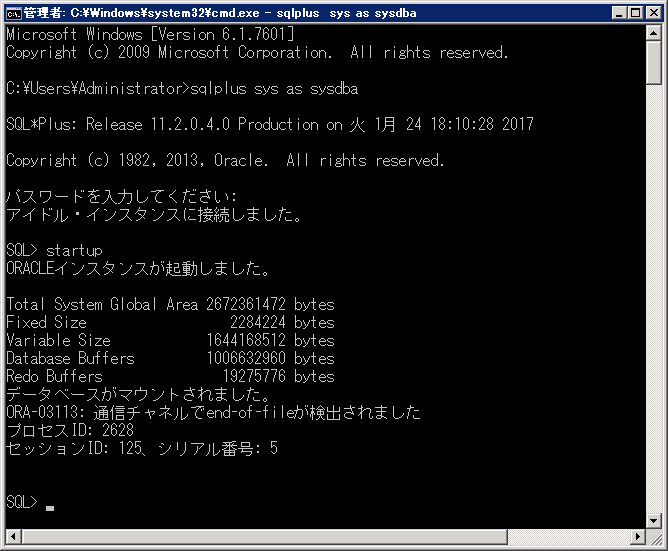Click the resize grip at window corner

point(654,537)
